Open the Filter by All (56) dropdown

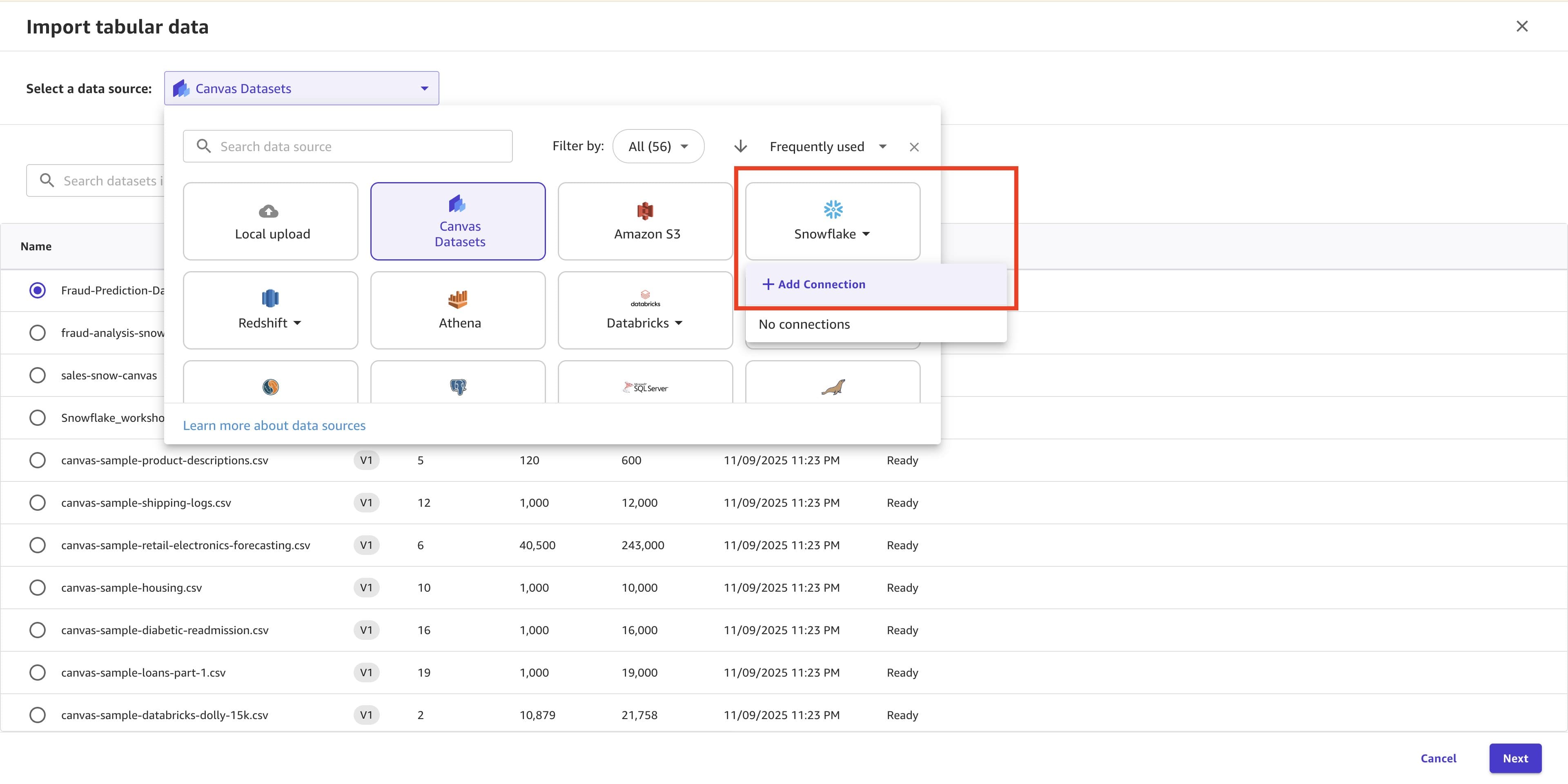point(658,147)
